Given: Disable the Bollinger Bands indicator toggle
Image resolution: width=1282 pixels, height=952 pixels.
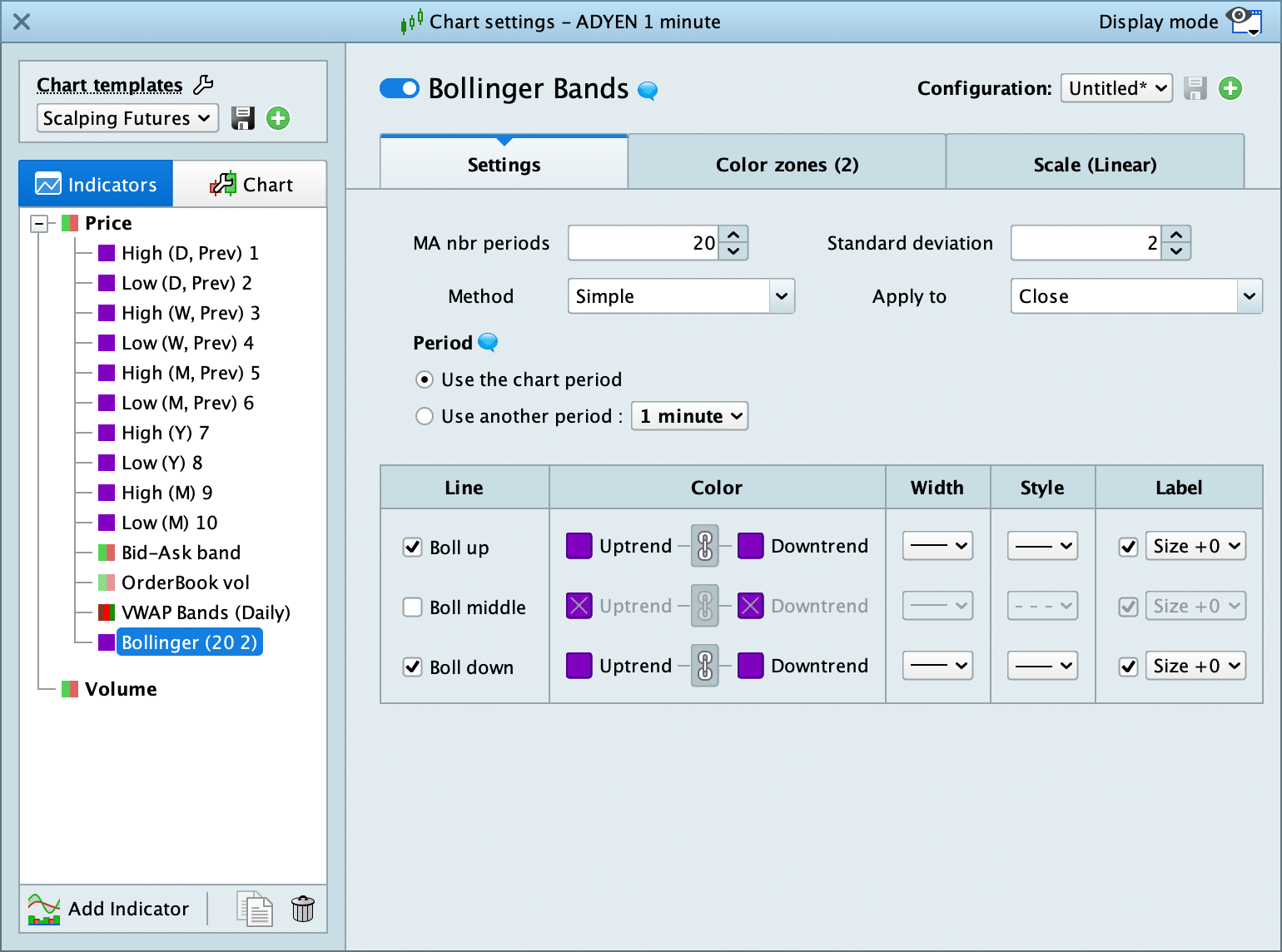Looking at the screenshot, I should point(400,88).
